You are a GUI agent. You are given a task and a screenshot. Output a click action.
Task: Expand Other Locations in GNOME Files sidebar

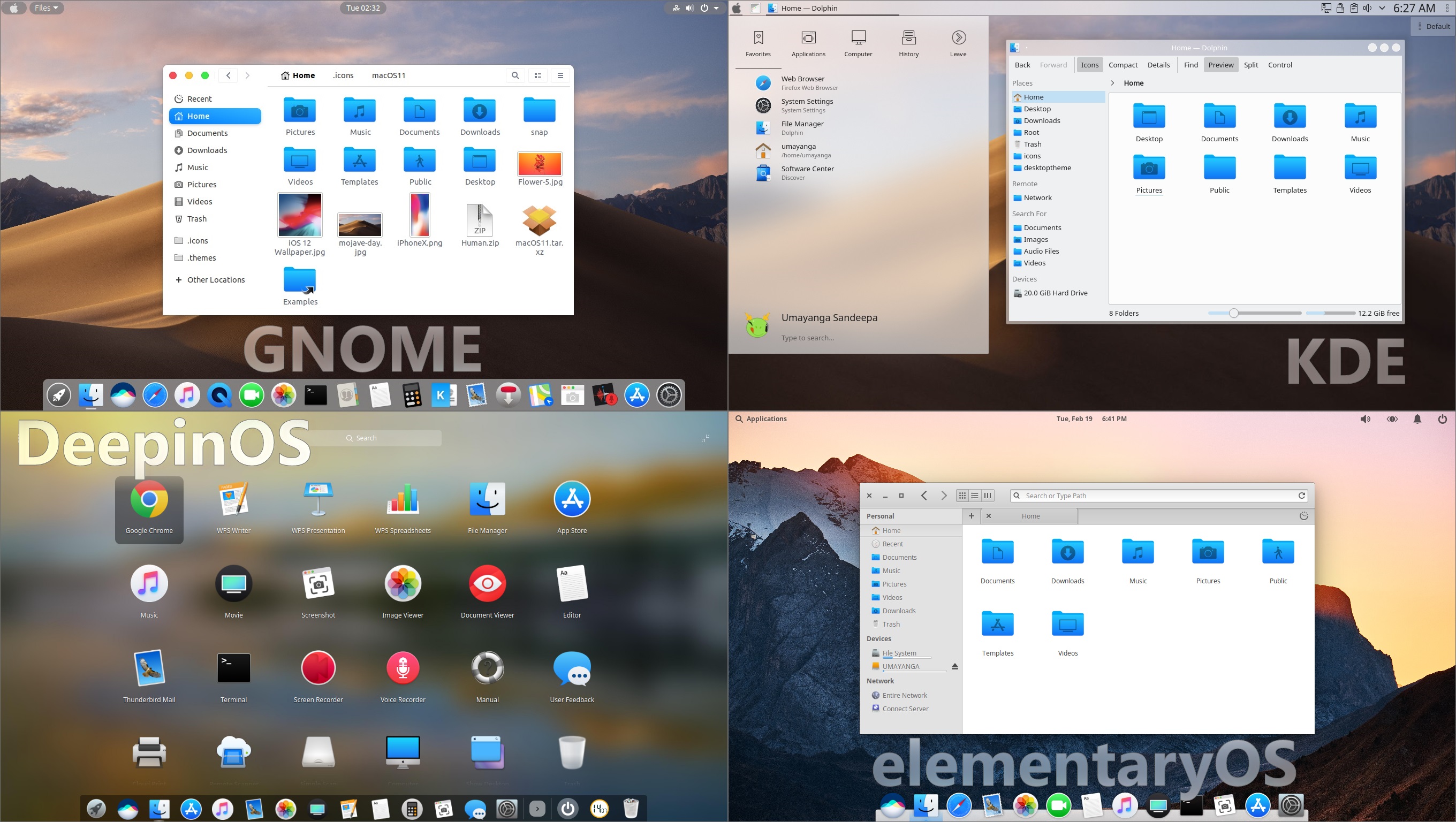(x=215, y=279)
